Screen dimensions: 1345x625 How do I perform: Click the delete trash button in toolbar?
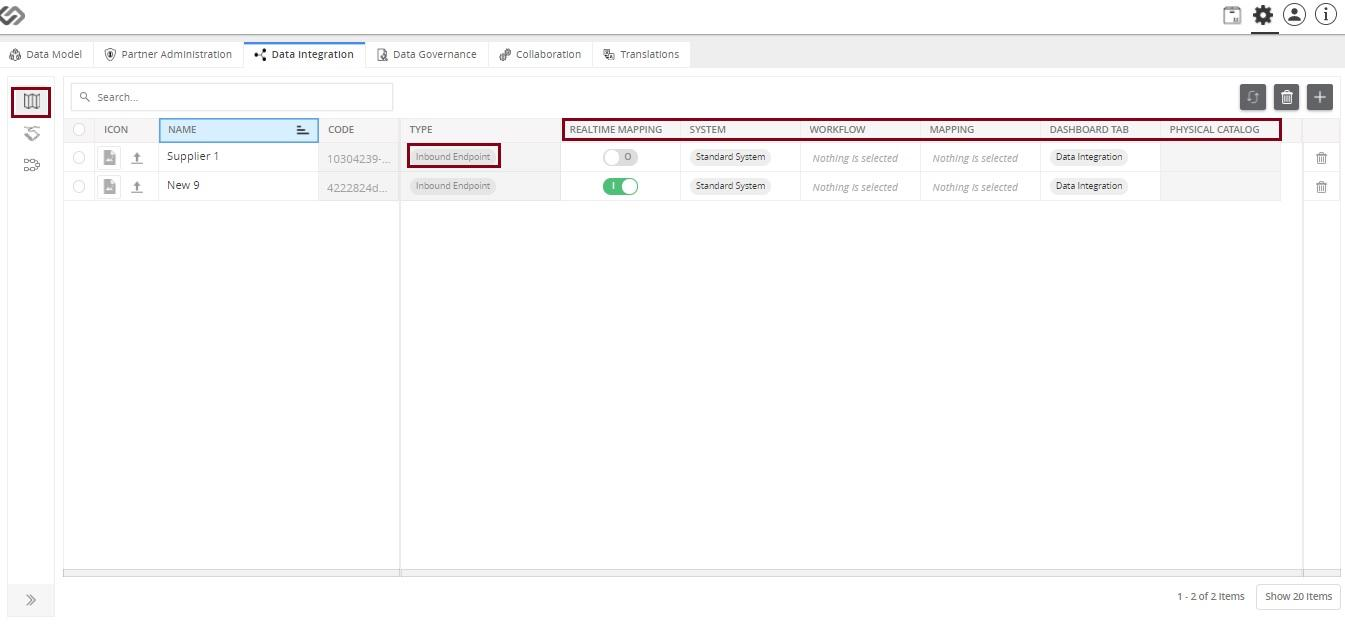(x=1287, y=97)
